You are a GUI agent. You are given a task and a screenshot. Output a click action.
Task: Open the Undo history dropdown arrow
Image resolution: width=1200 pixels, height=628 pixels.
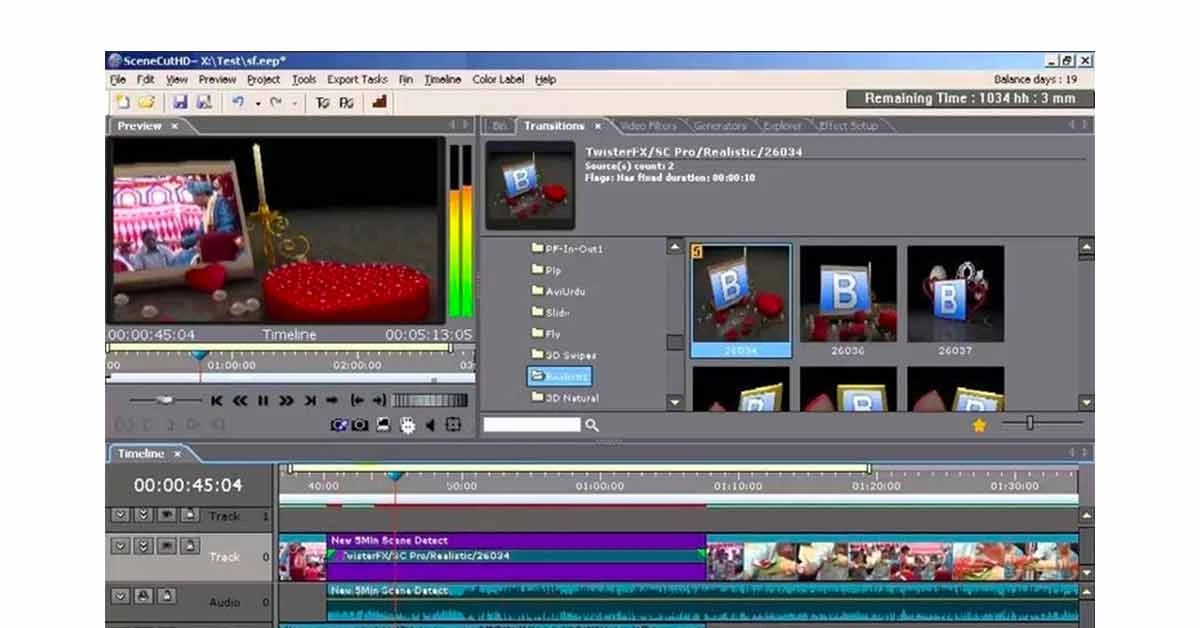click(257, 101)
